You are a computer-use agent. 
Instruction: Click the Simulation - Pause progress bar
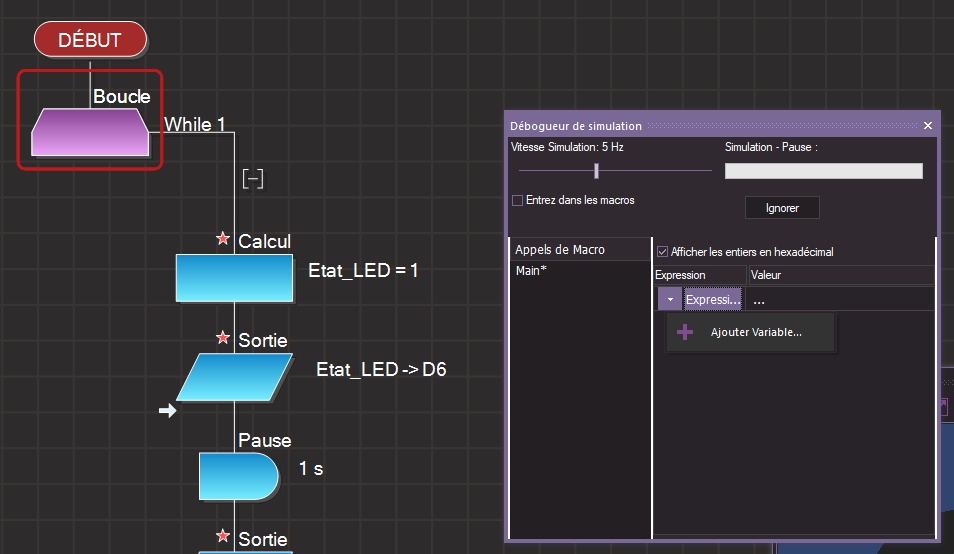pyautogui.click(x=823, y=171)
